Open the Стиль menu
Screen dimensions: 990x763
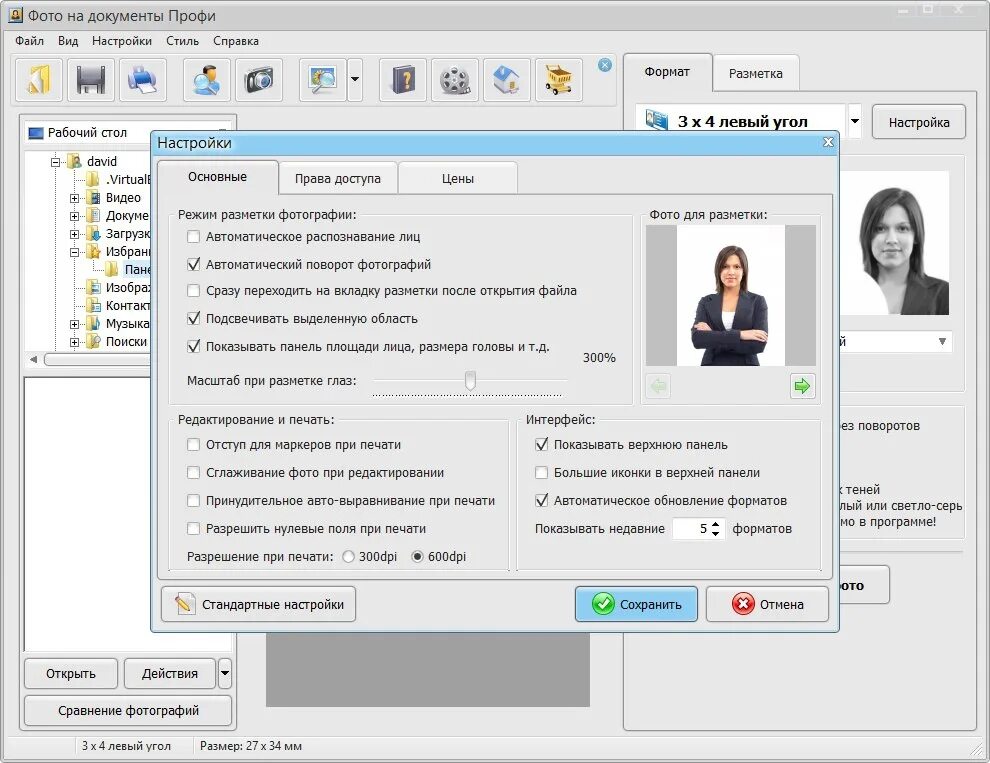[x=182, y=41]
